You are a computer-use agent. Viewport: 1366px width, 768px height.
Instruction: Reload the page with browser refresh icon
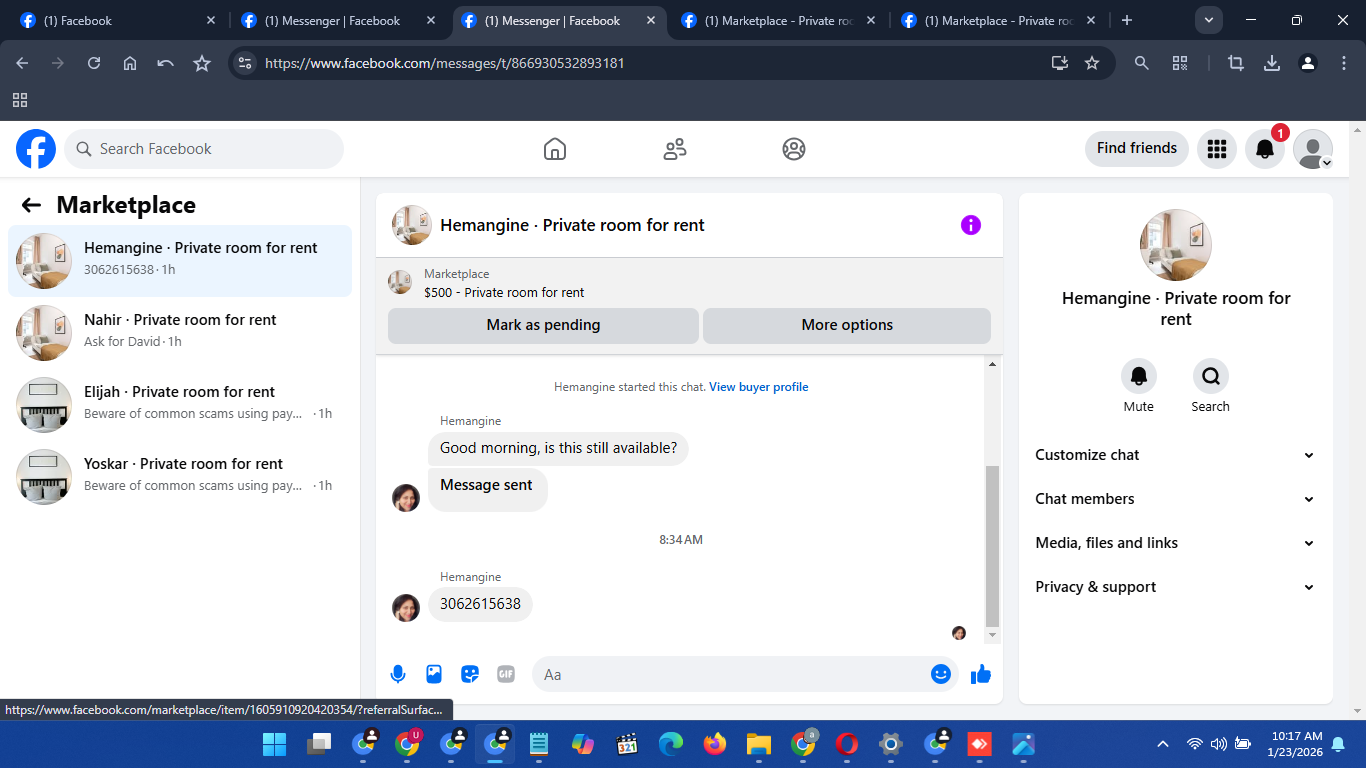click(x=94, y=63)
